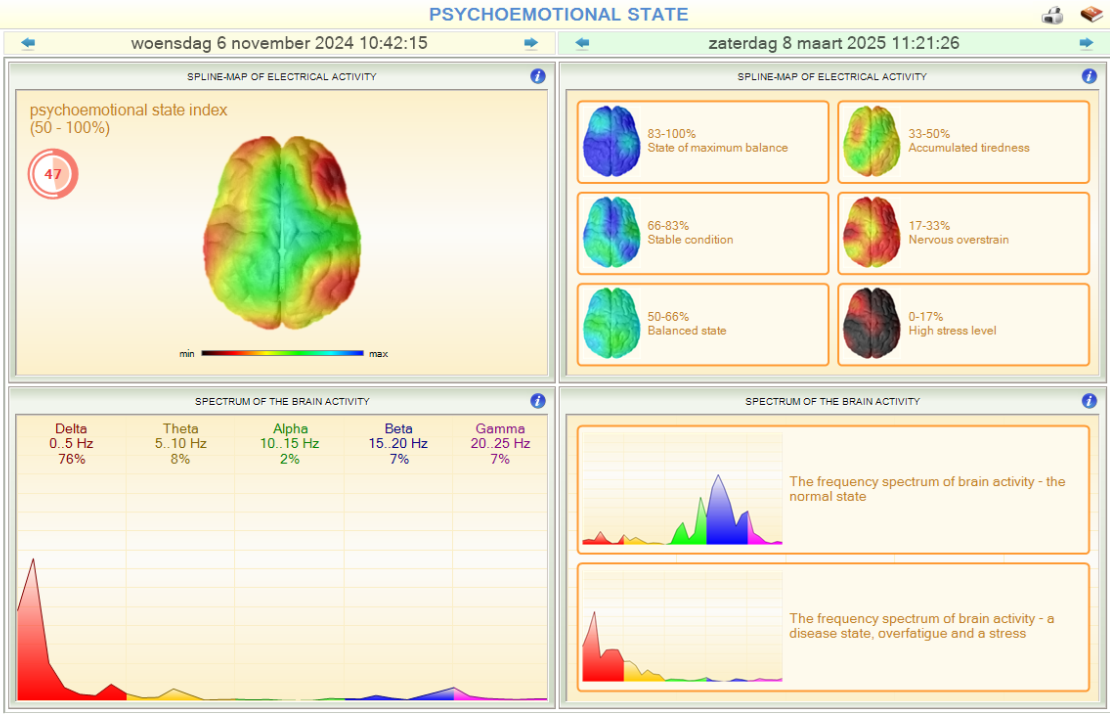1110x714 pixels.
Task: Click the min-max color gradient scale
Action: click(283, 352)
